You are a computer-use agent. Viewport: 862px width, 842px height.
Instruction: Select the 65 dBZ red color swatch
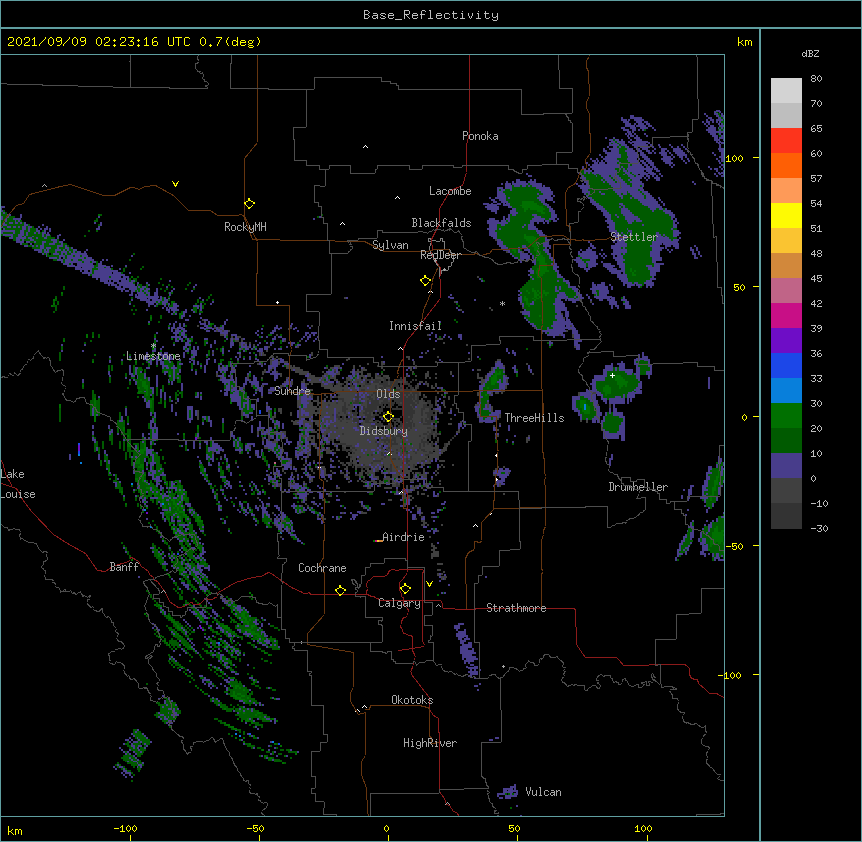coord(786,140)
